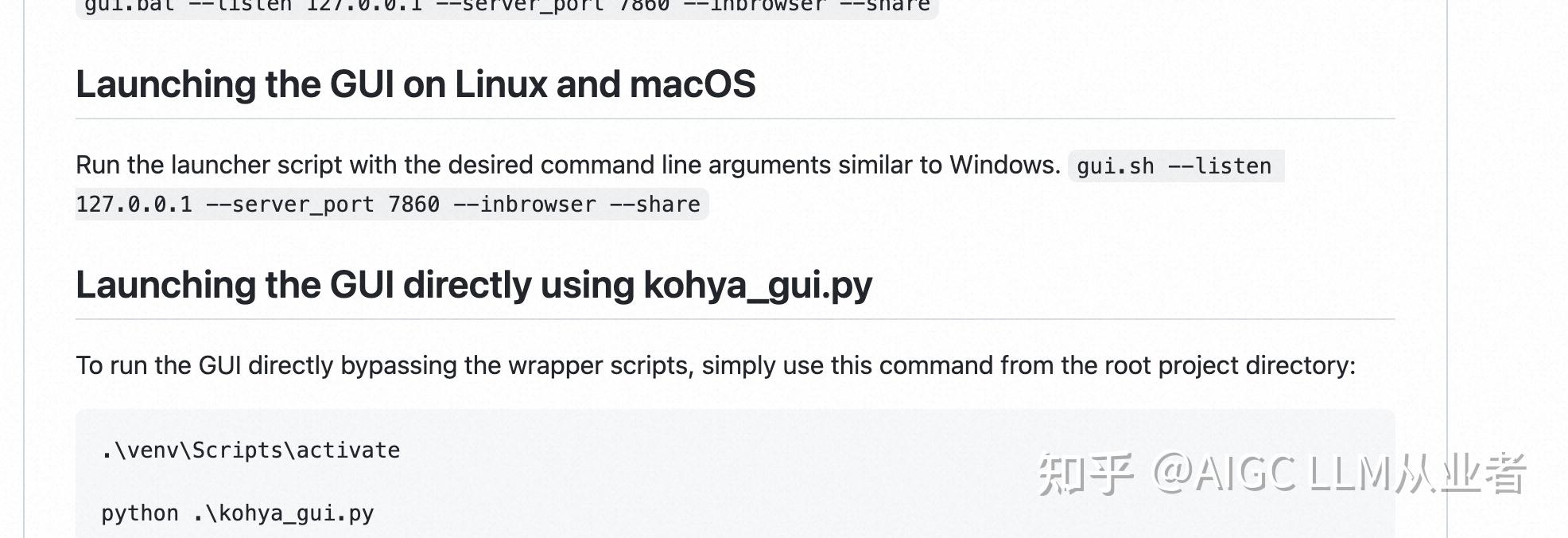Click '127.0.0.1' in the second inline code line
1568x538 pixels.
tap(134, 205)
